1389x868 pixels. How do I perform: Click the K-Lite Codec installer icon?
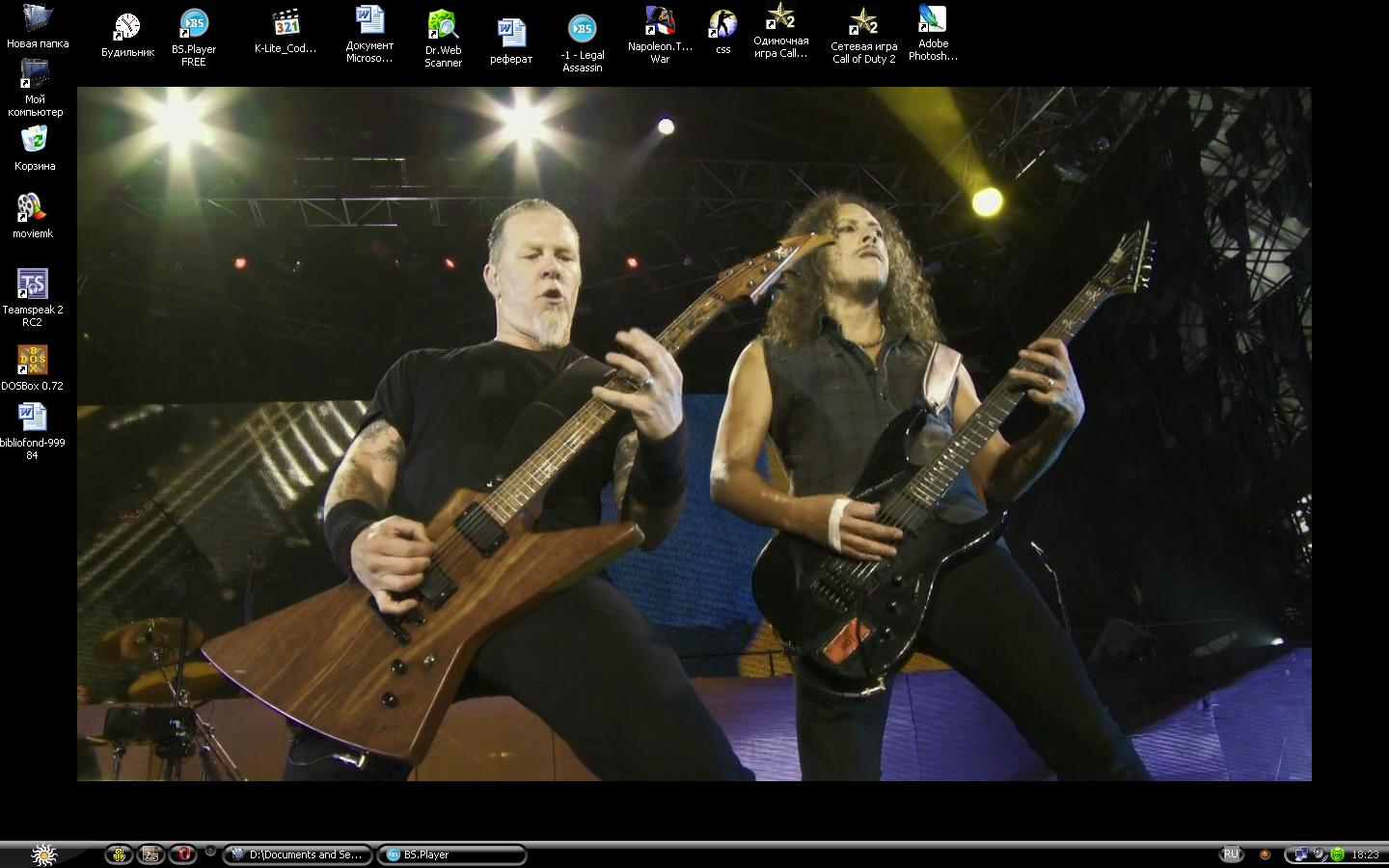coord(286,22)
